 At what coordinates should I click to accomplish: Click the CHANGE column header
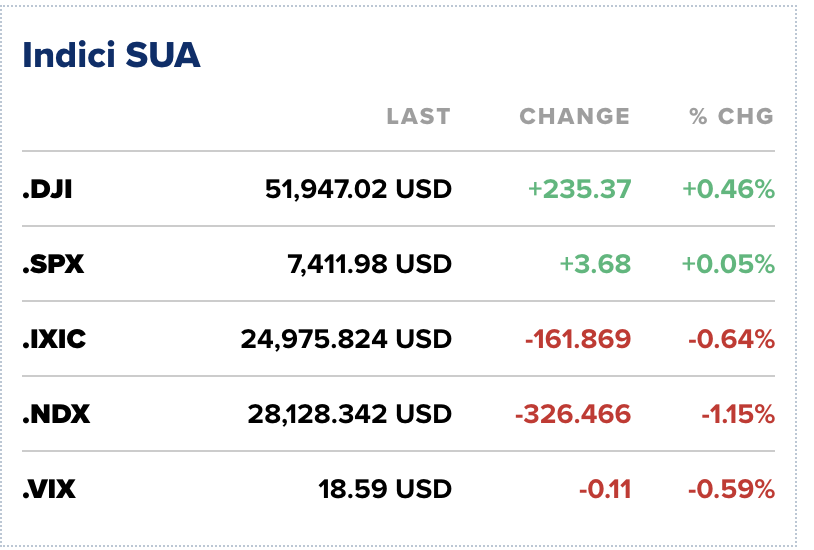tap(575, 116)
